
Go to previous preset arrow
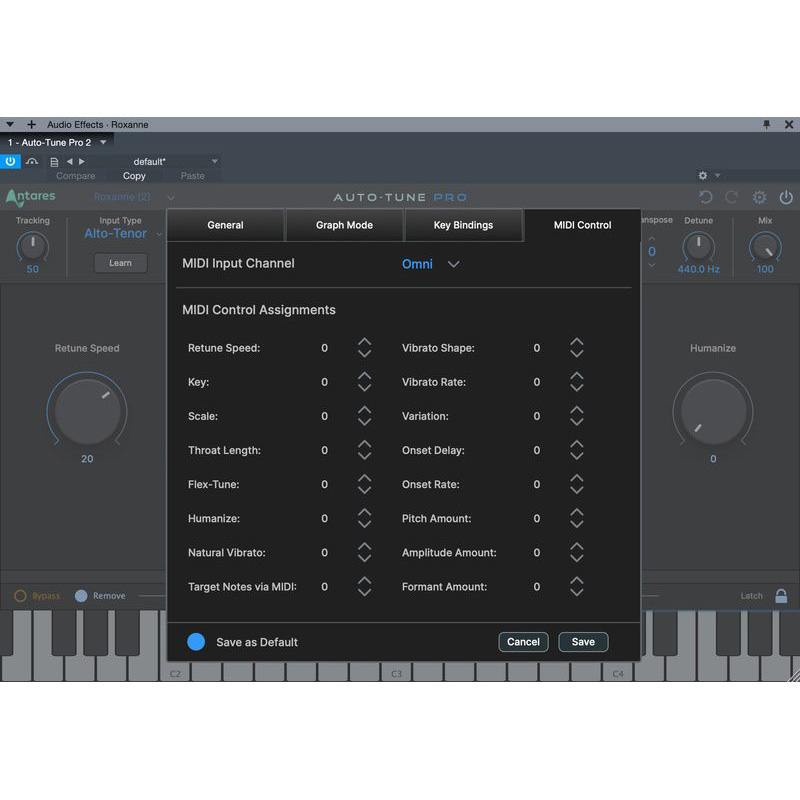[x=69, y=161]
